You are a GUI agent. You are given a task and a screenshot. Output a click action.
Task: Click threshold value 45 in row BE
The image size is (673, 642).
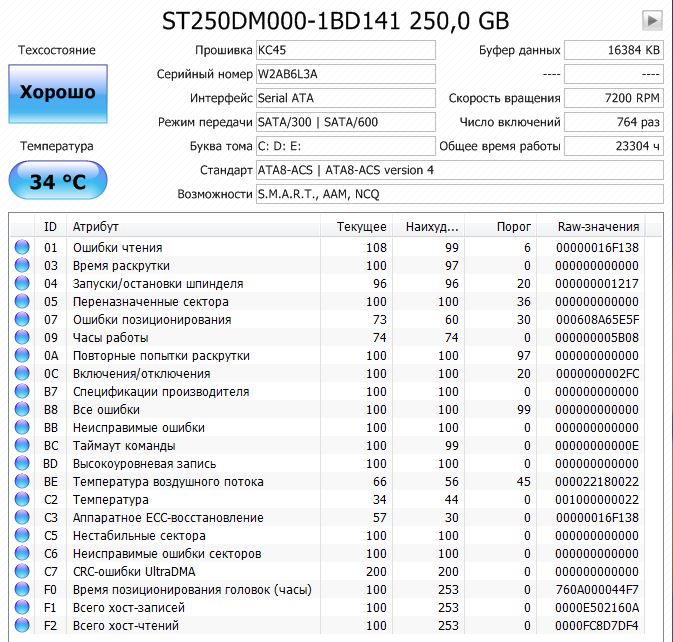click(x=523, y=482)
